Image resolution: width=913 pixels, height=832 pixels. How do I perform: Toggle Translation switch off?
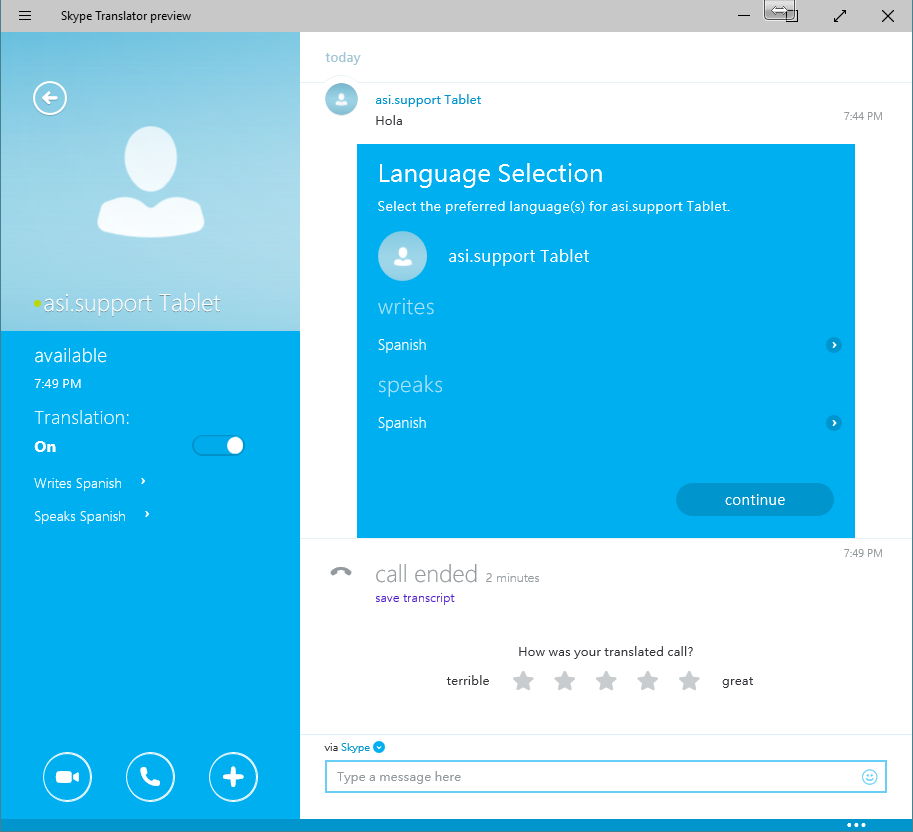(x=219, y=446)
